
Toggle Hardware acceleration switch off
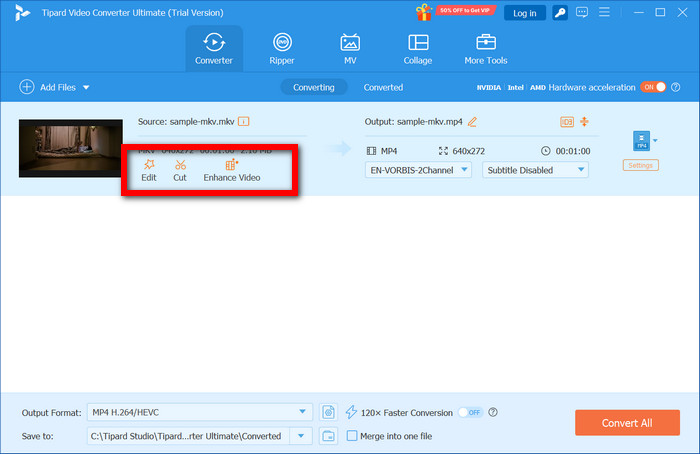point(652,87)
